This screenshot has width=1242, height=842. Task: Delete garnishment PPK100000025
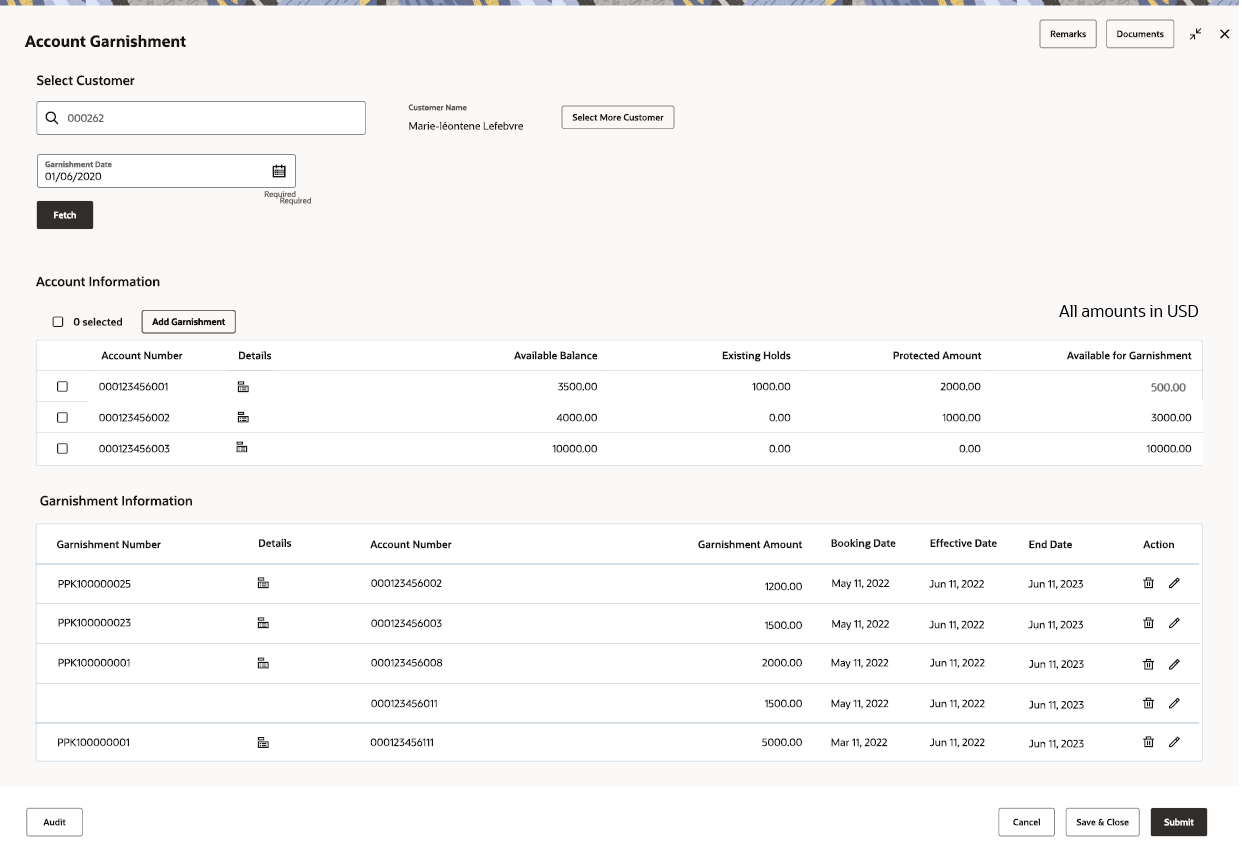1148,583
